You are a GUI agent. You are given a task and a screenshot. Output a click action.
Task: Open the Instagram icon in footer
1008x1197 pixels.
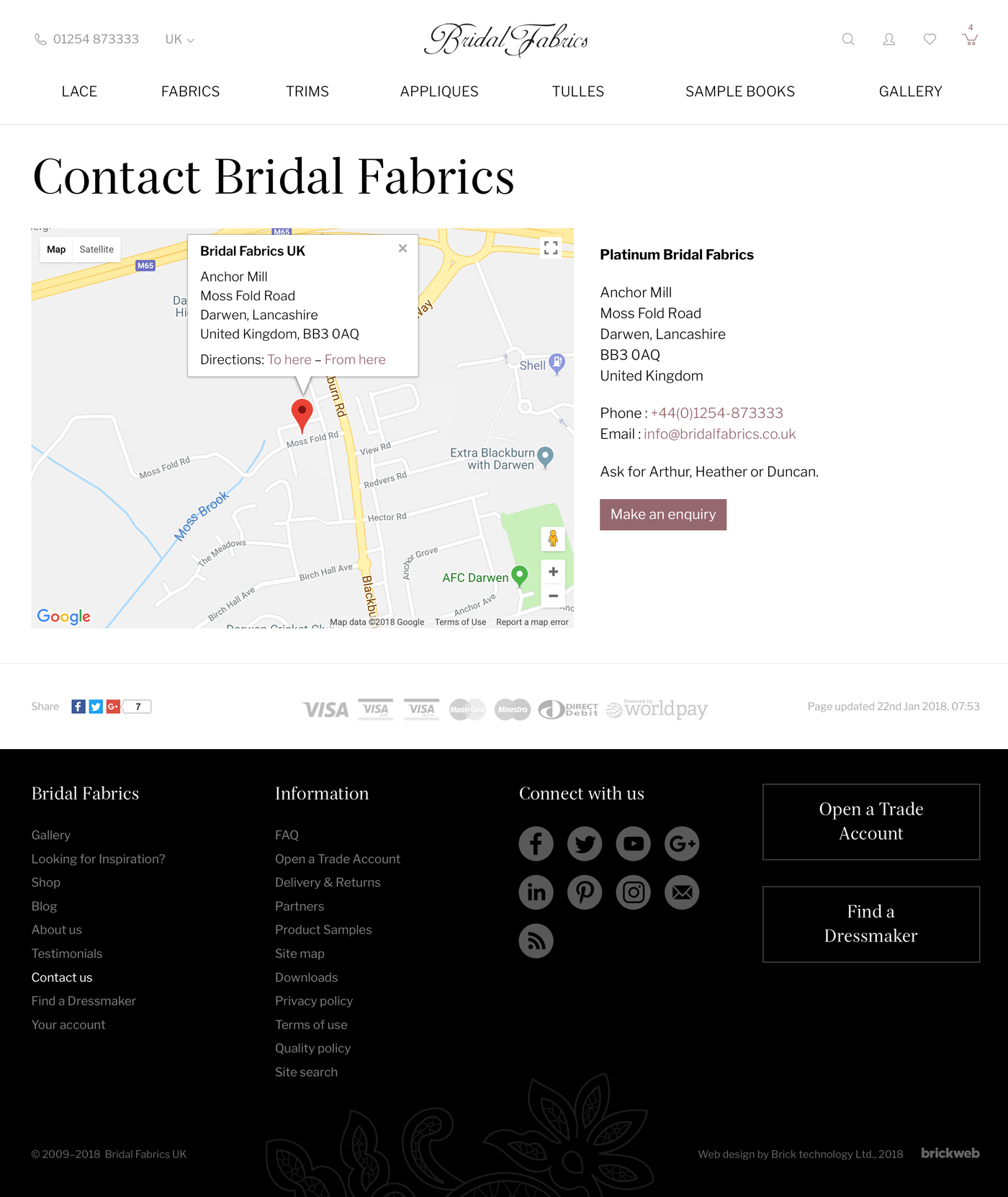(x=634, y=892)
